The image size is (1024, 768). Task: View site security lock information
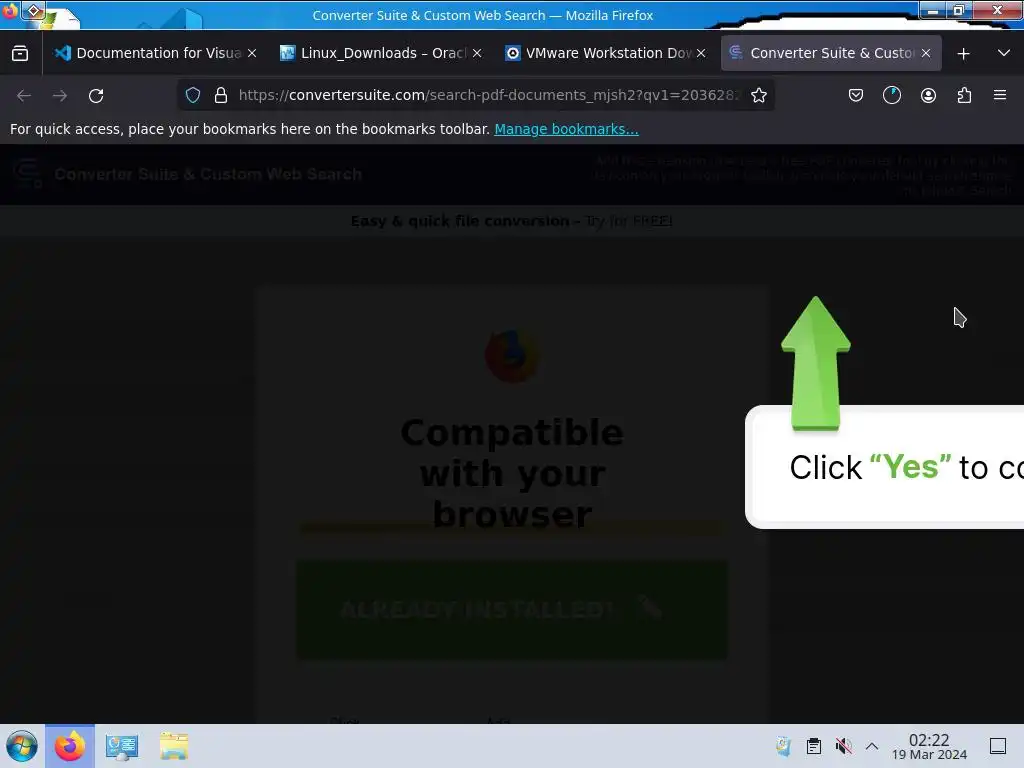click(x=221, y=95)
